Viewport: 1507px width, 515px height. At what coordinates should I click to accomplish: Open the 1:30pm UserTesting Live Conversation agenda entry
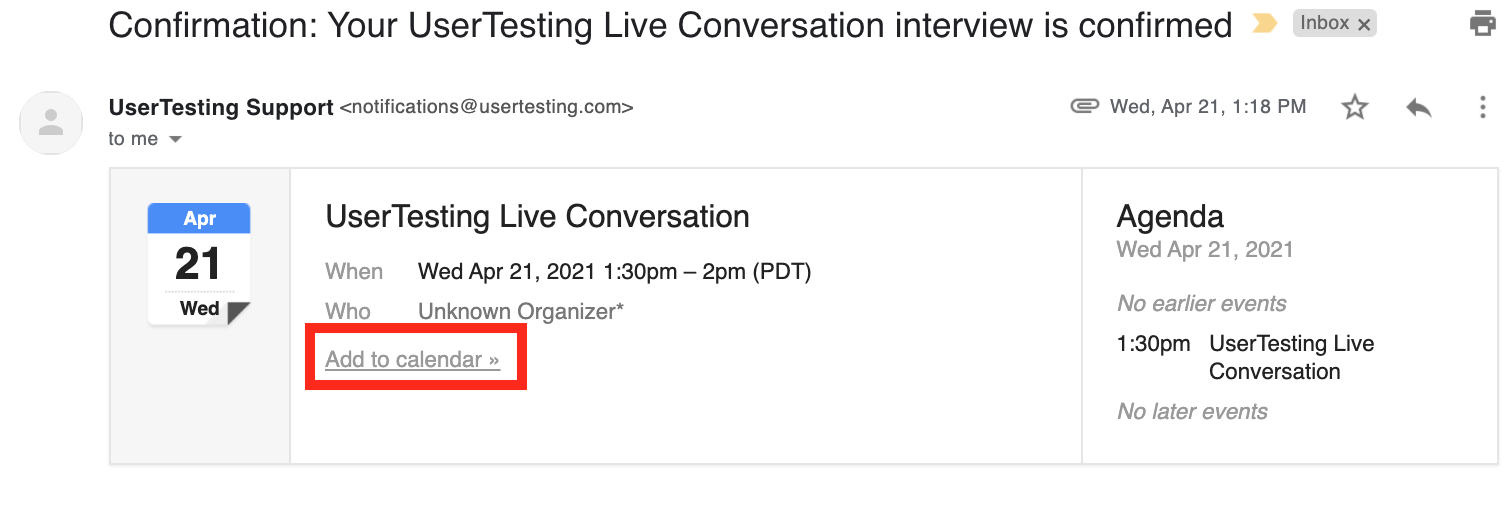click(1246, 357)
